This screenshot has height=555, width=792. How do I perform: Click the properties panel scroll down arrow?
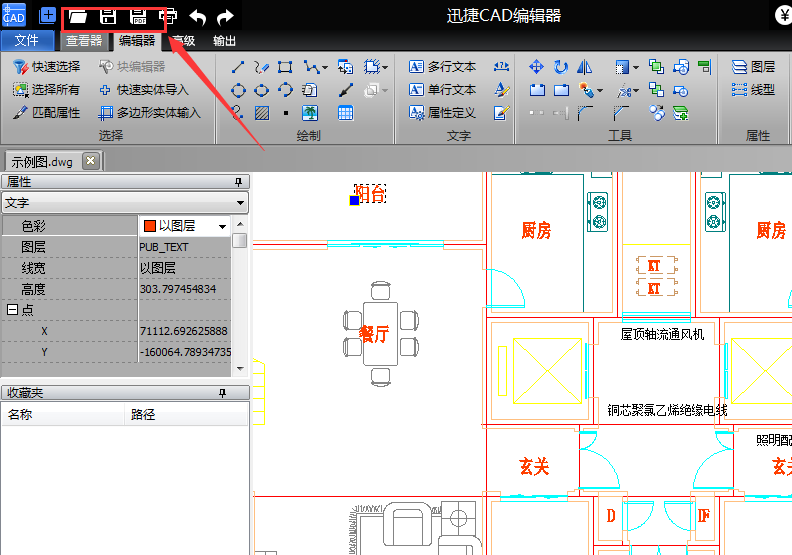[x=240, y=369]
